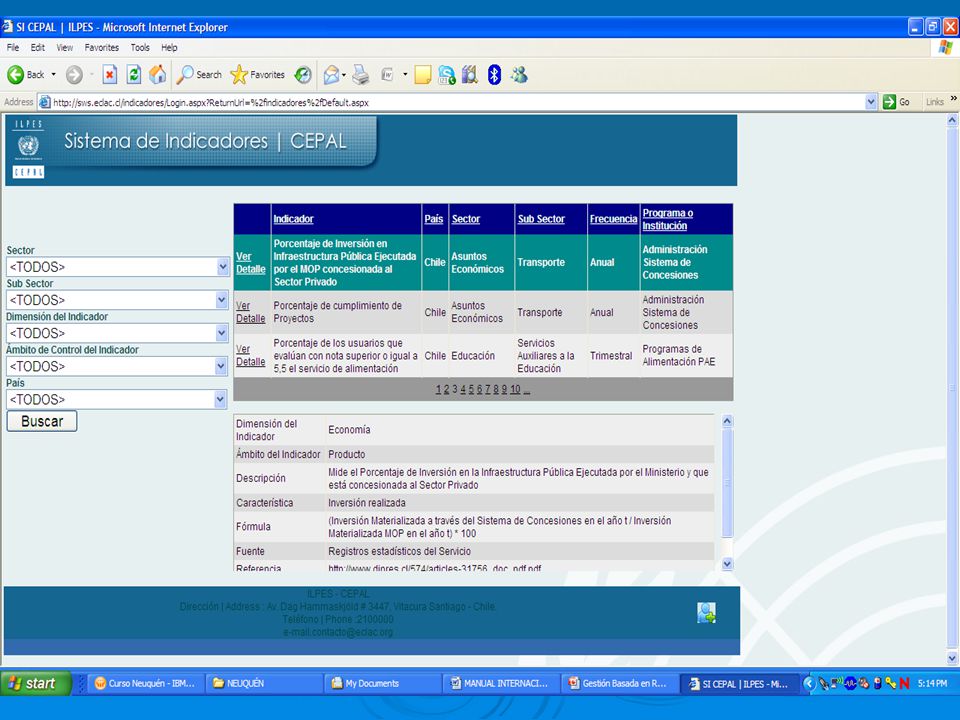Expand Ámbito de Control del Indicador dropdown
Image resolution: width=960 pixels, height=720 pixels.
pyautogui.click(x=222, y=366)
